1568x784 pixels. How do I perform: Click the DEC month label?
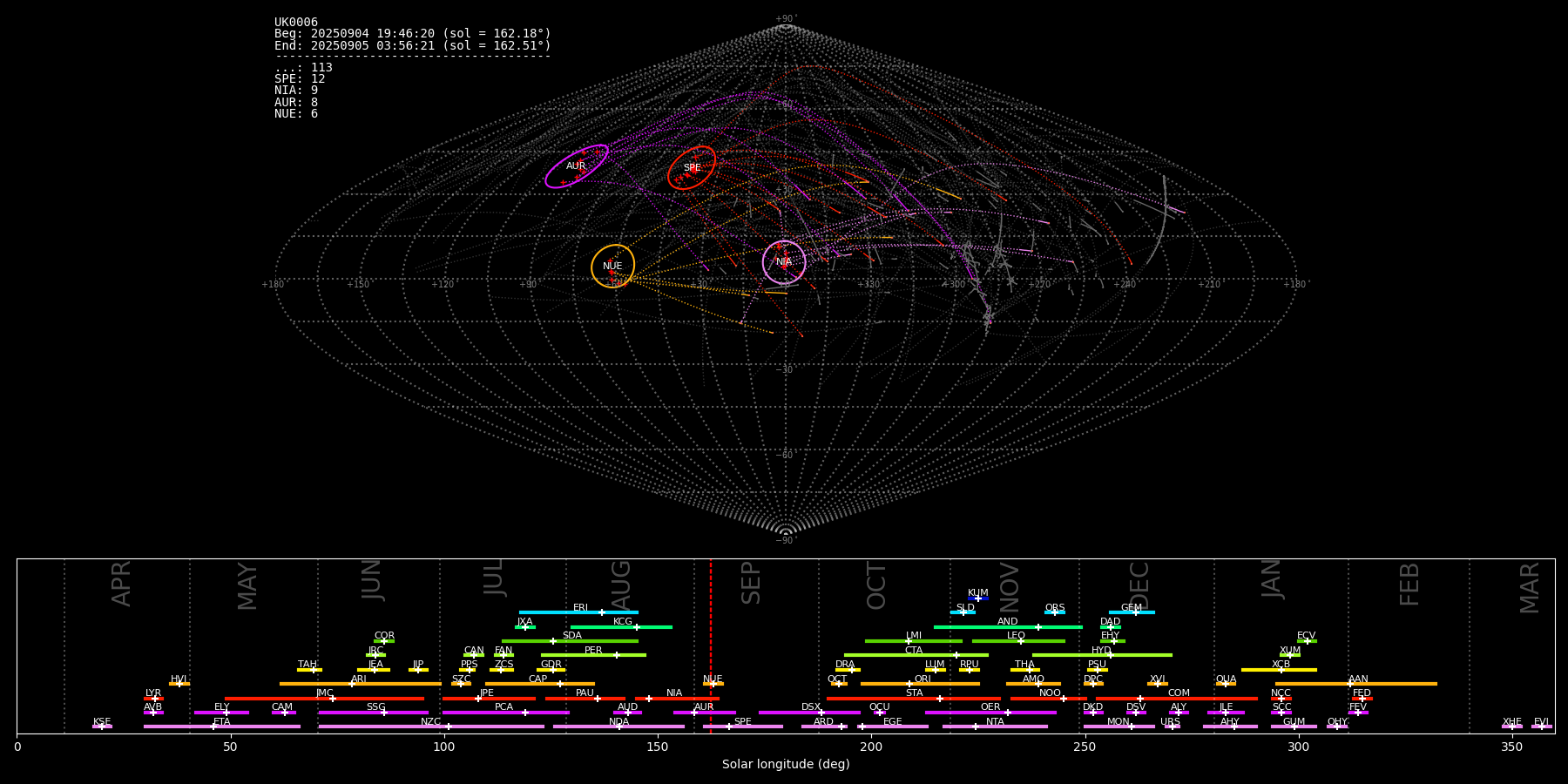tap(1139, 586)
